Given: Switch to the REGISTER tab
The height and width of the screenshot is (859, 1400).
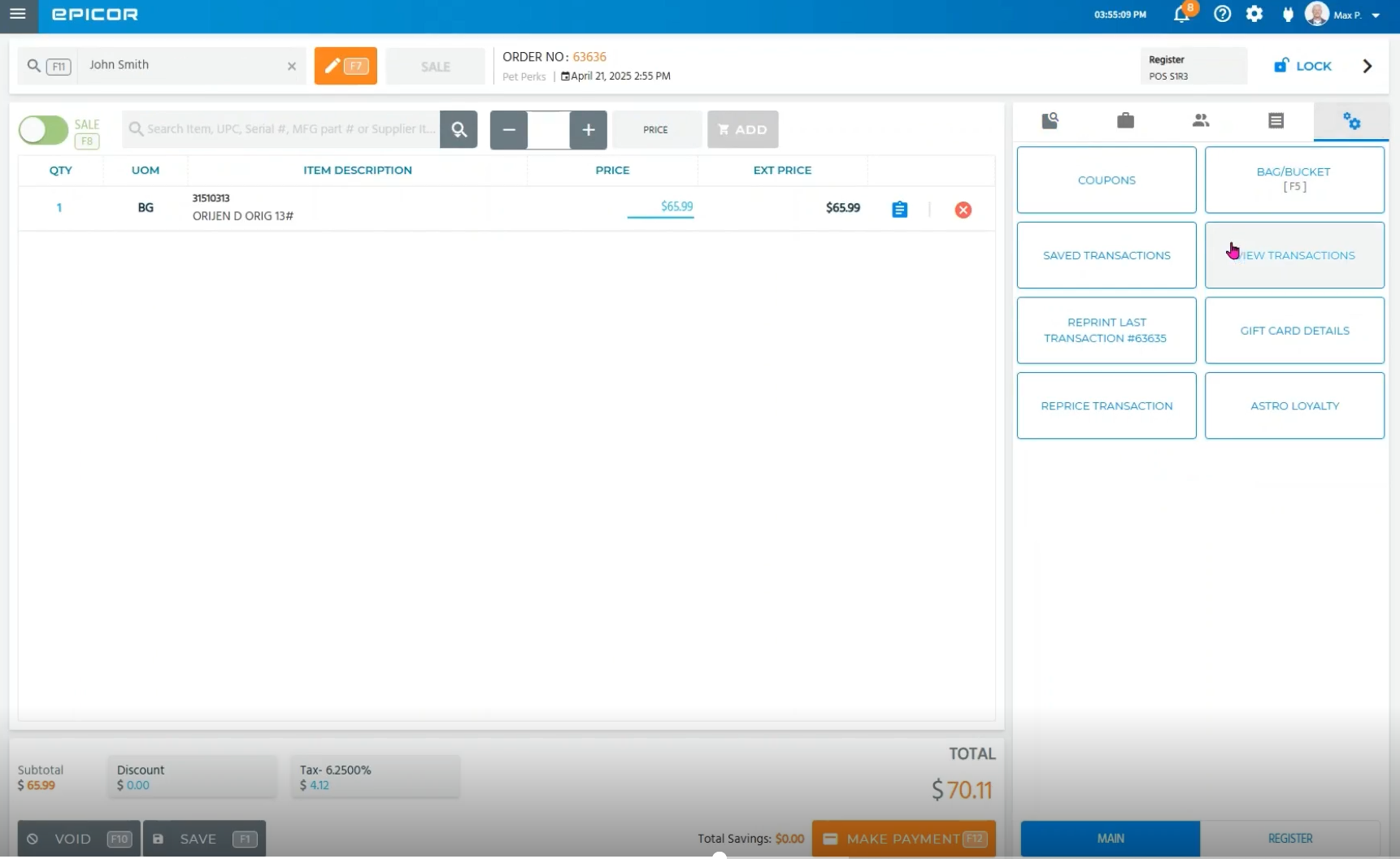Looking at the screenshot, I should 1289,838.
